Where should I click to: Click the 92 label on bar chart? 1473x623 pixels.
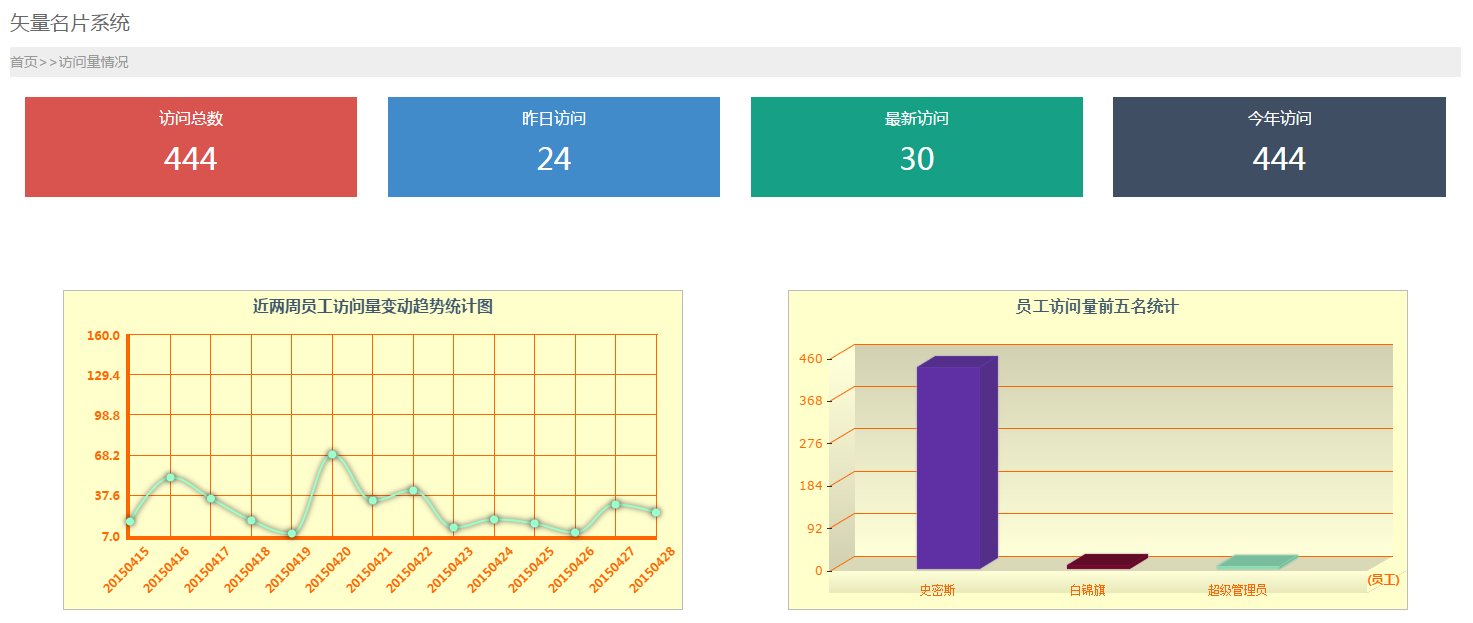click(x=815, y=528)
